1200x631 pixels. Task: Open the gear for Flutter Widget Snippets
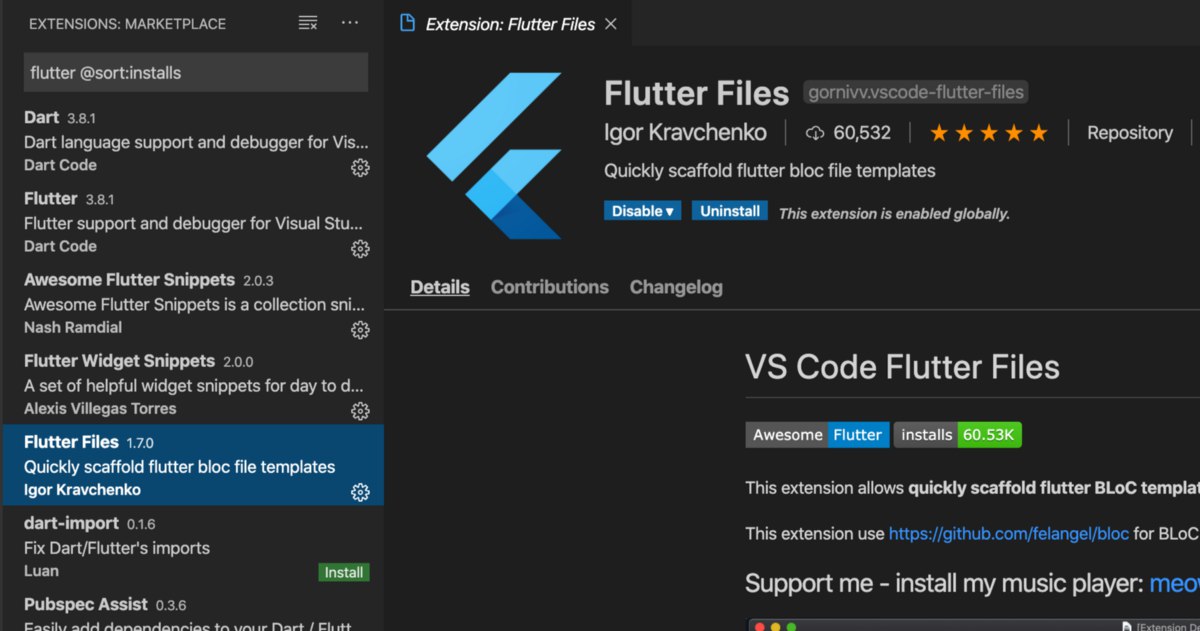pyautogui.click(x=360, y=411)
